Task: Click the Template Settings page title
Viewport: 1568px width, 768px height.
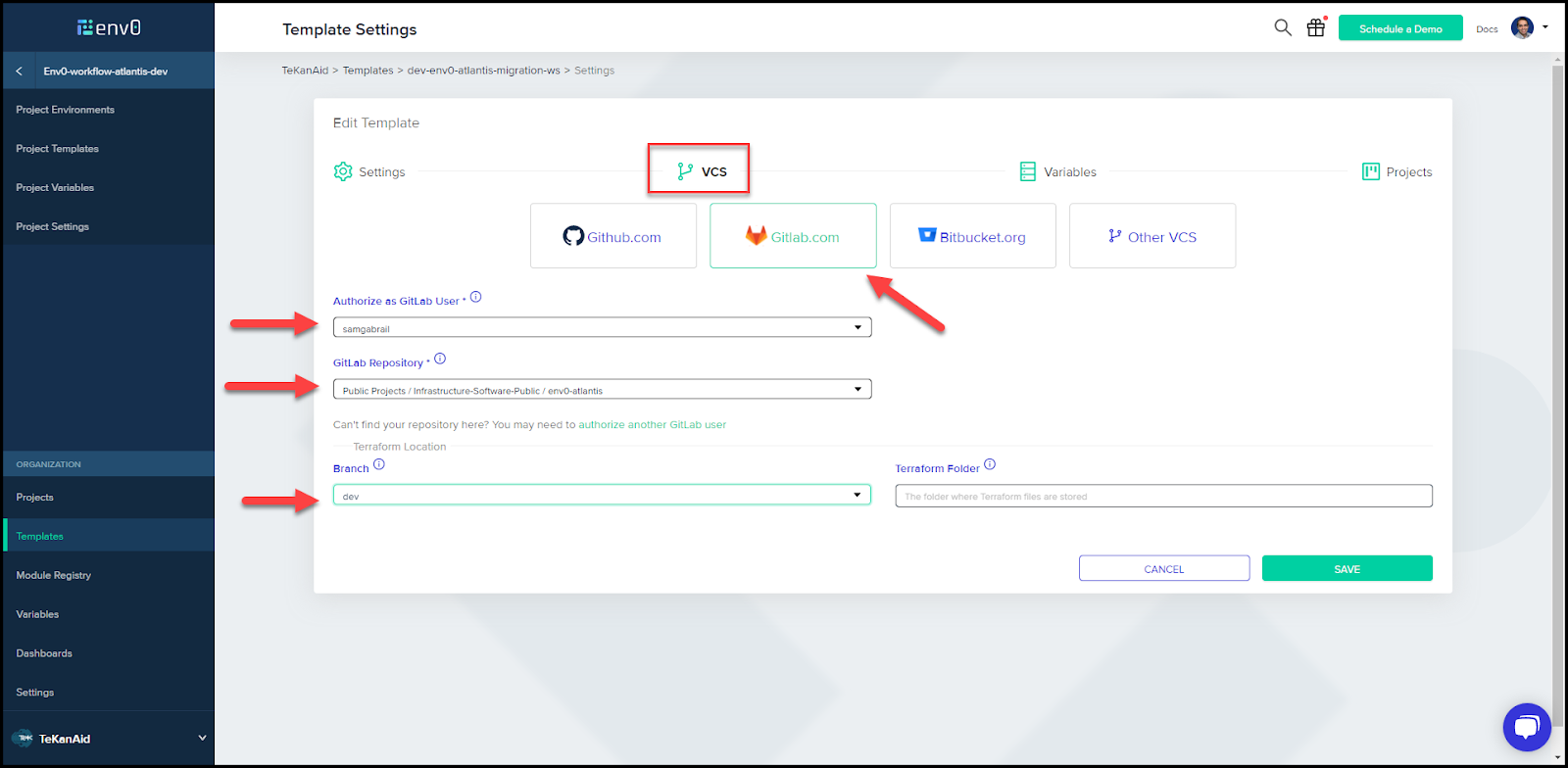Action: (350, 29)
